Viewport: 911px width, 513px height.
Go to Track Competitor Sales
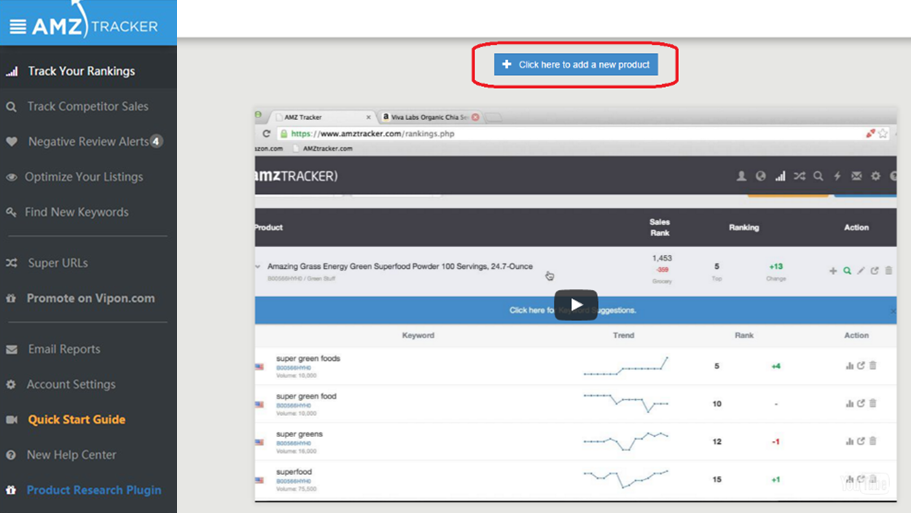click(88, 106)
